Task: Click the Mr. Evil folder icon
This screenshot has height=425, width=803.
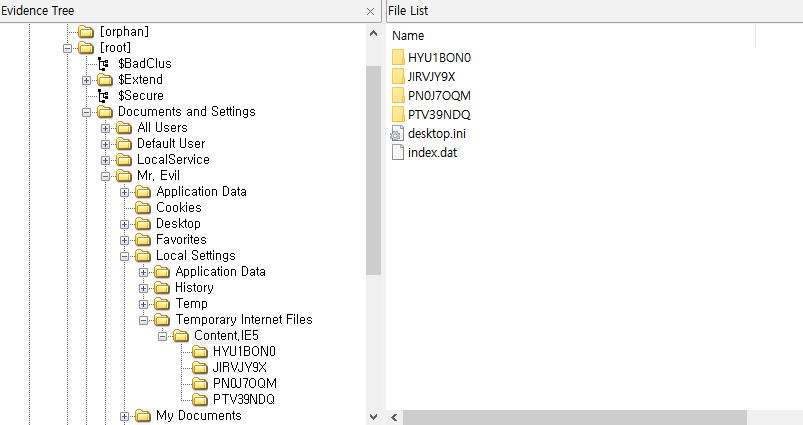Action: click(x=124, y=176)
